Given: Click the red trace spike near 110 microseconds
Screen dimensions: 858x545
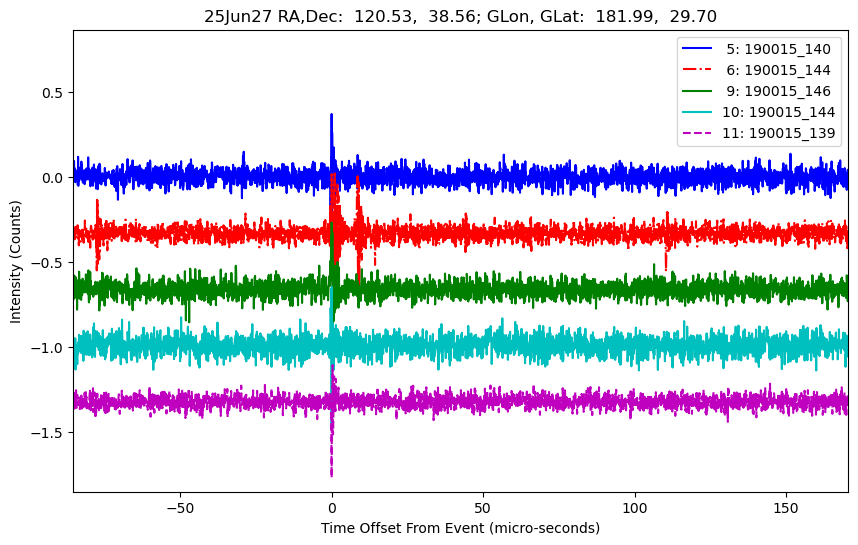Looking at the screenshot, I should tap(666, 241).
